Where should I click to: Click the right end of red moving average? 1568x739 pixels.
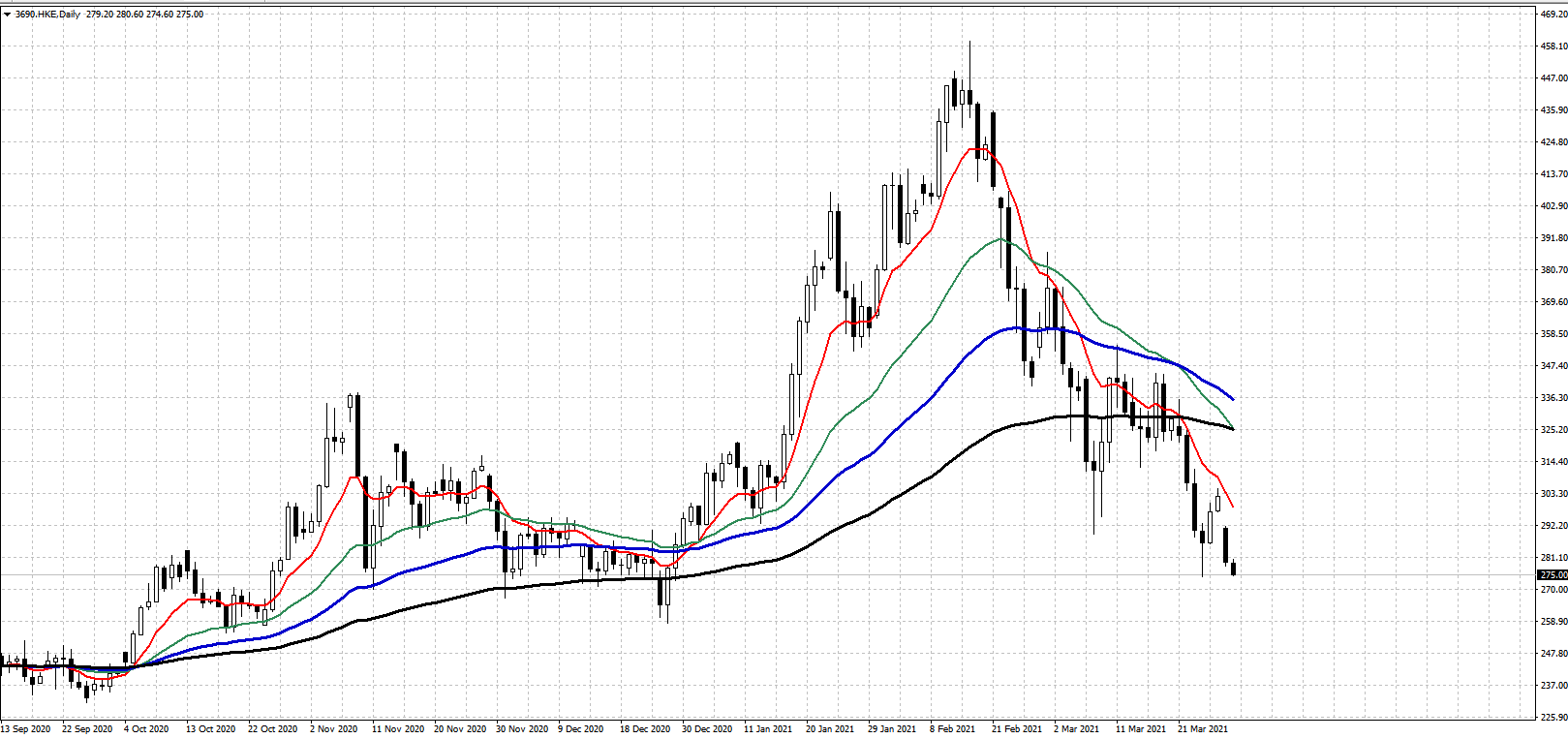click(x=1233, y=507)
